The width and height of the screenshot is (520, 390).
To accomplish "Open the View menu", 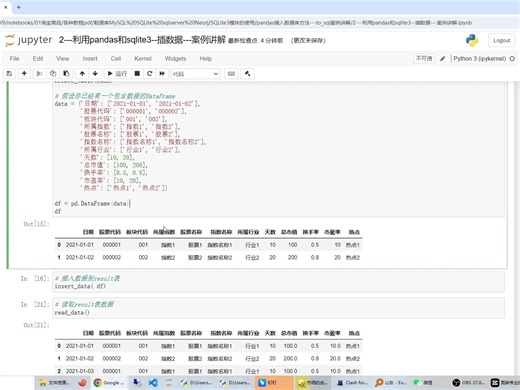I will (x=62, y=58).
